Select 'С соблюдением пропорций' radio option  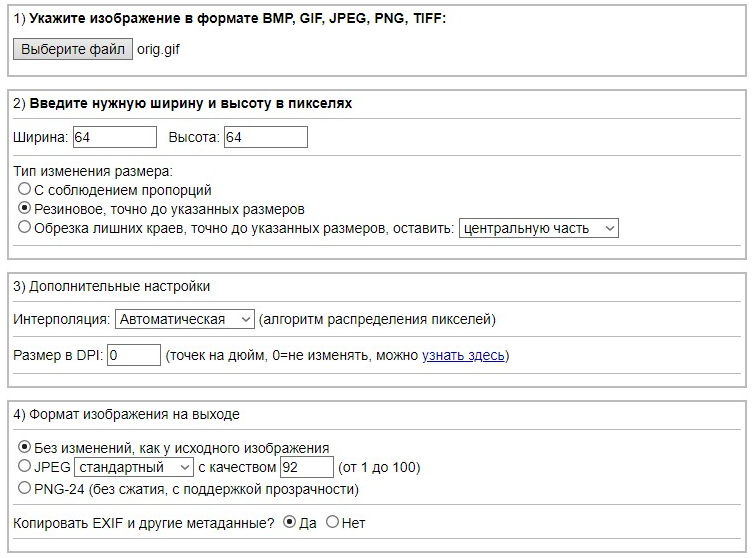[x=25, y=189]
